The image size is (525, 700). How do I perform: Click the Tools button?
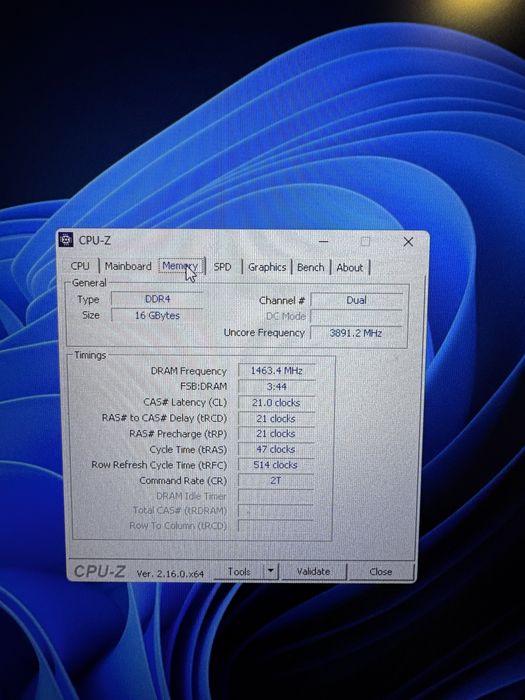pyautogui.click(x=239, y=571)
